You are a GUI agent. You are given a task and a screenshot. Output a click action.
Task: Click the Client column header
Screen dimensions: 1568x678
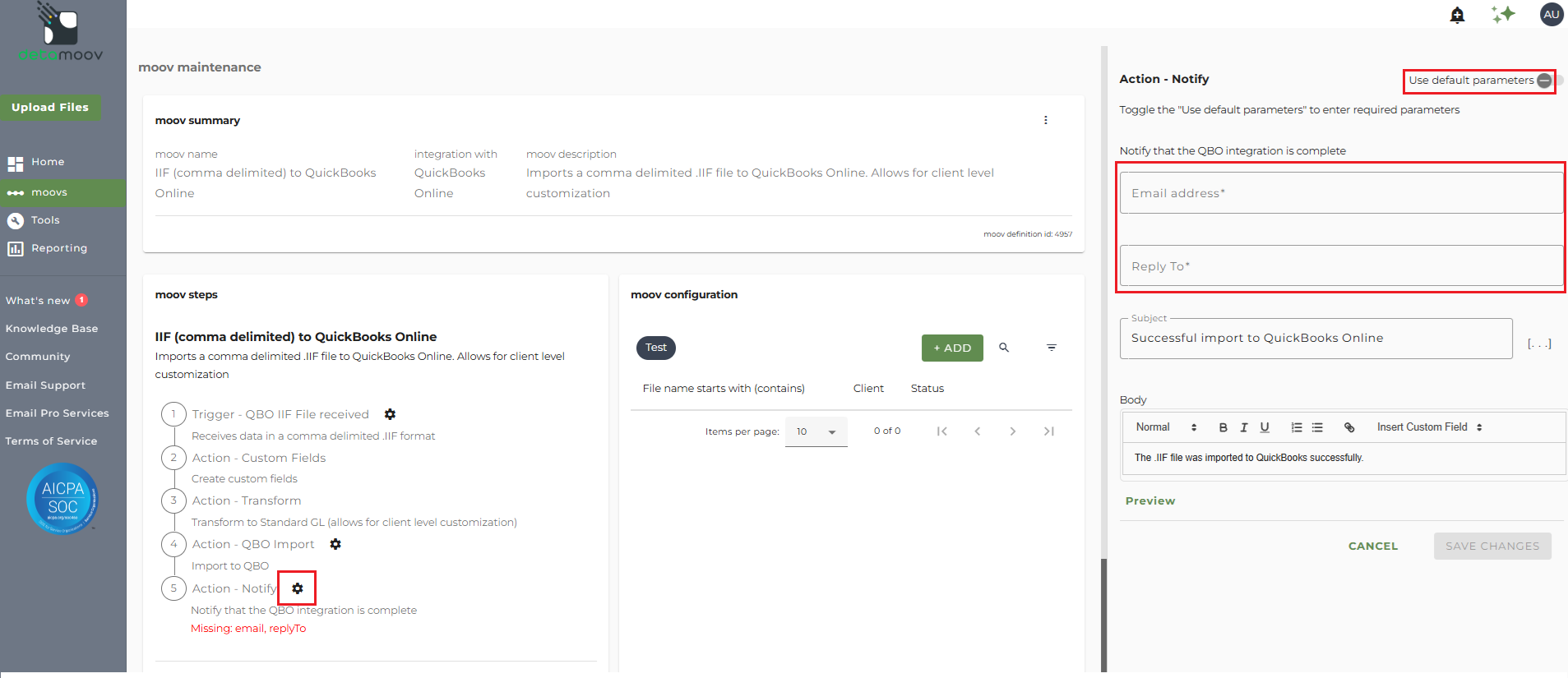868,389
